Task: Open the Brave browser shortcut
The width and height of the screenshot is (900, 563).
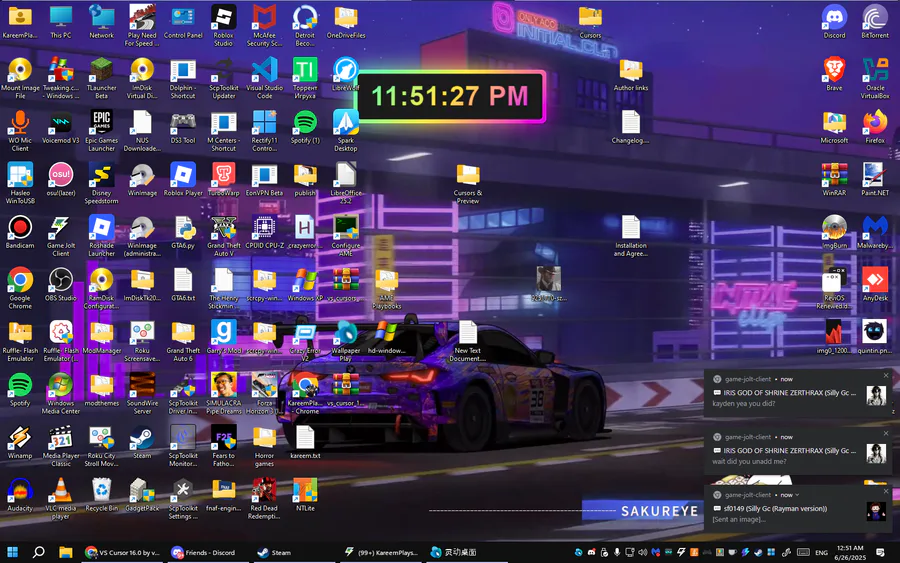Action: pos(834,74)
